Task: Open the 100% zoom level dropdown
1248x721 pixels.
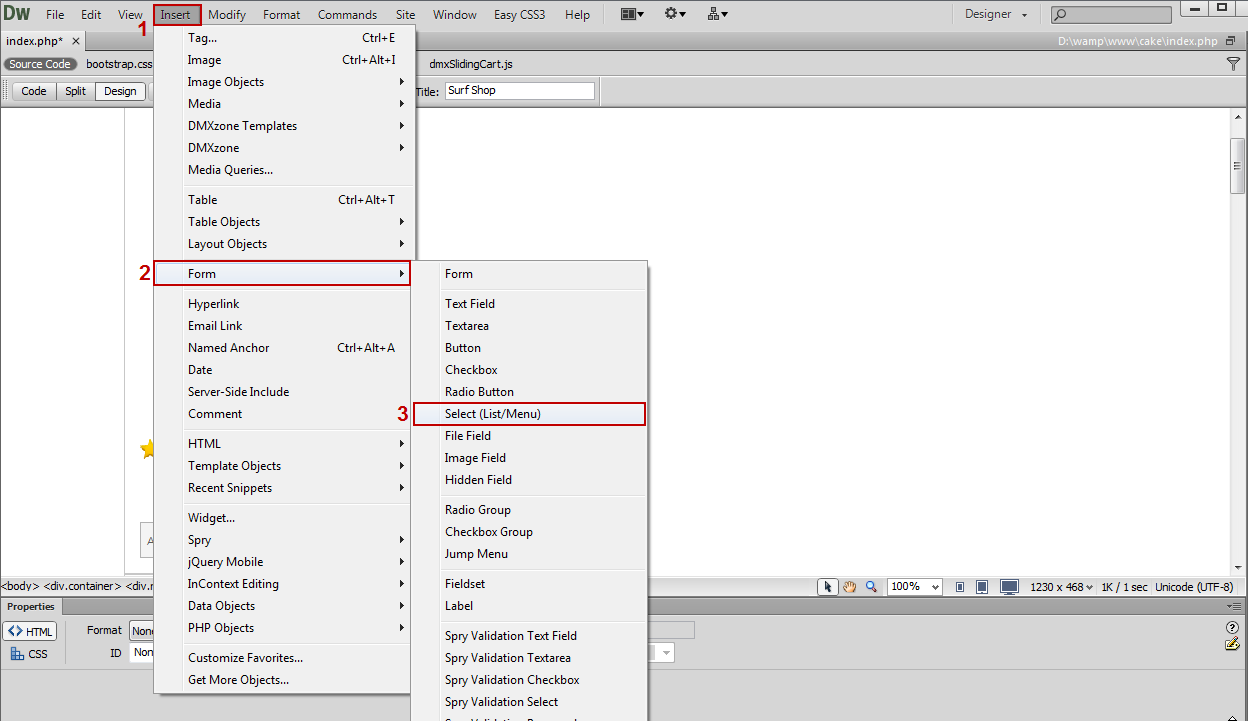Action: point(914,587)
